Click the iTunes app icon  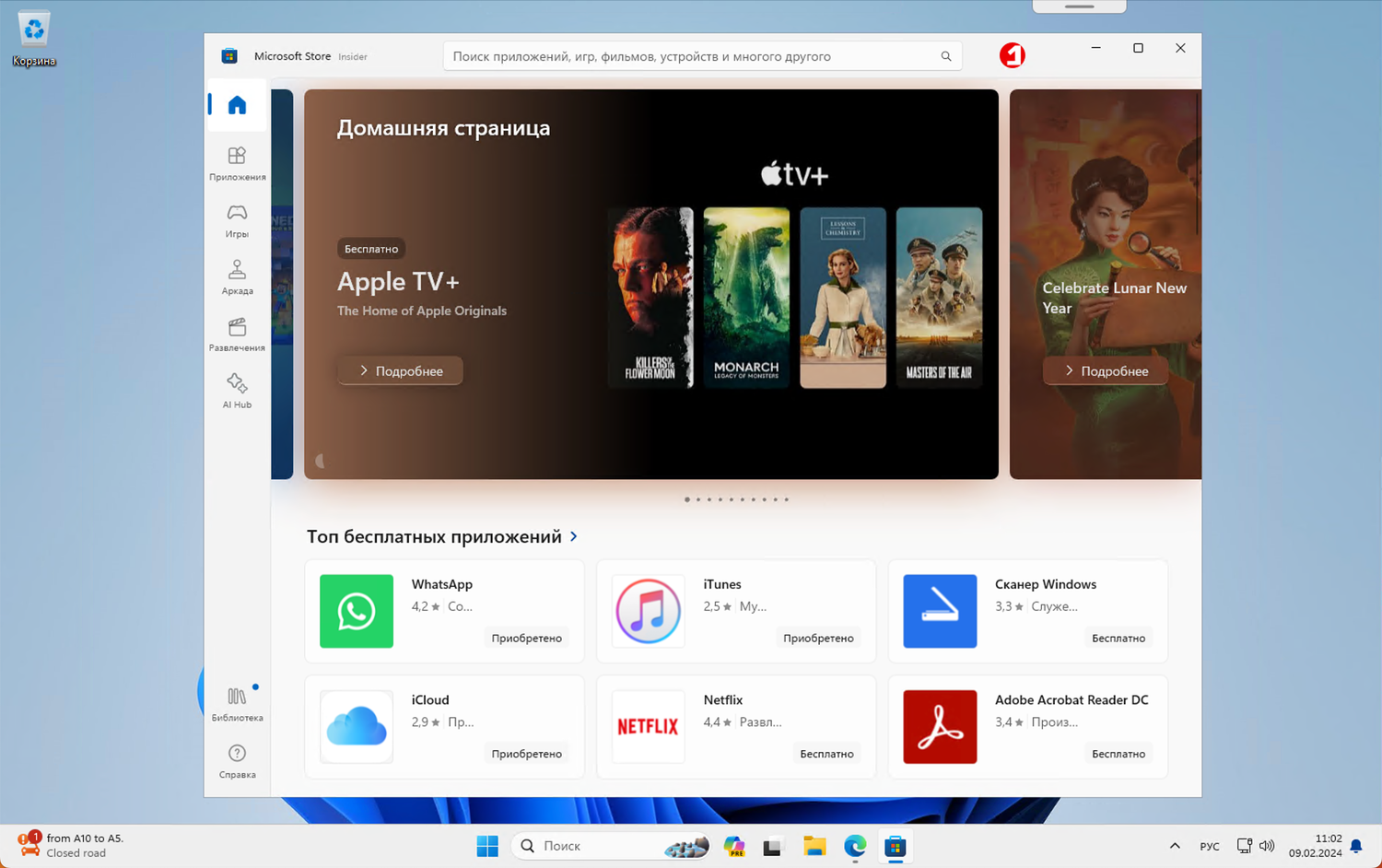pyautogui.click(x=648, y=611)
